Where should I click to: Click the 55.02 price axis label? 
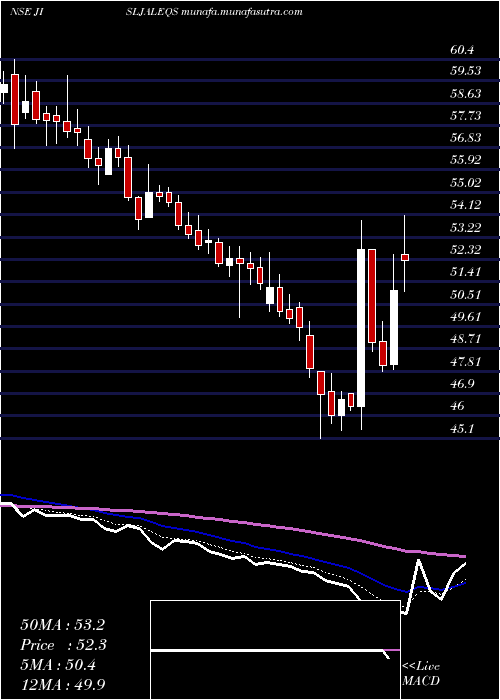click(x=465, y=183)
